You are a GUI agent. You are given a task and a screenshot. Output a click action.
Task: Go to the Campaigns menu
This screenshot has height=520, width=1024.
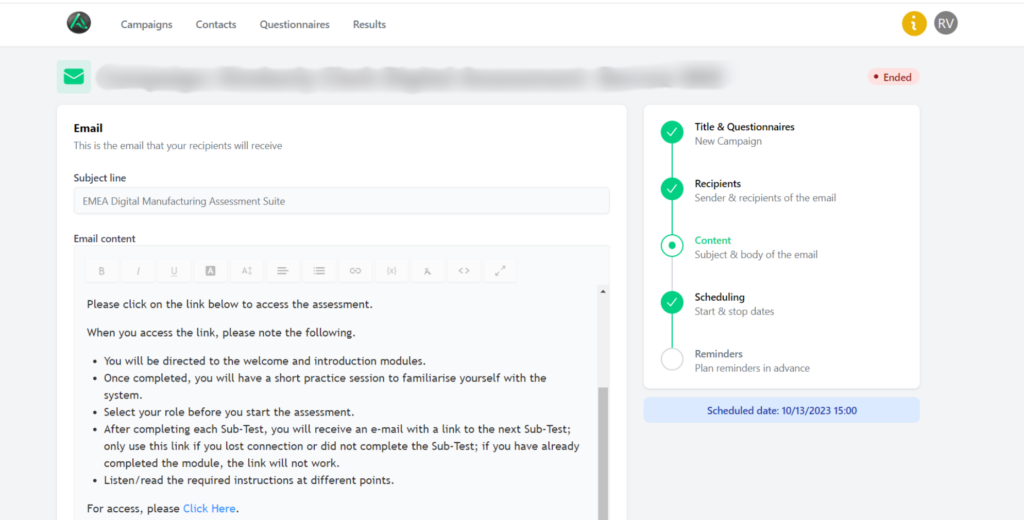coord(146,24)
